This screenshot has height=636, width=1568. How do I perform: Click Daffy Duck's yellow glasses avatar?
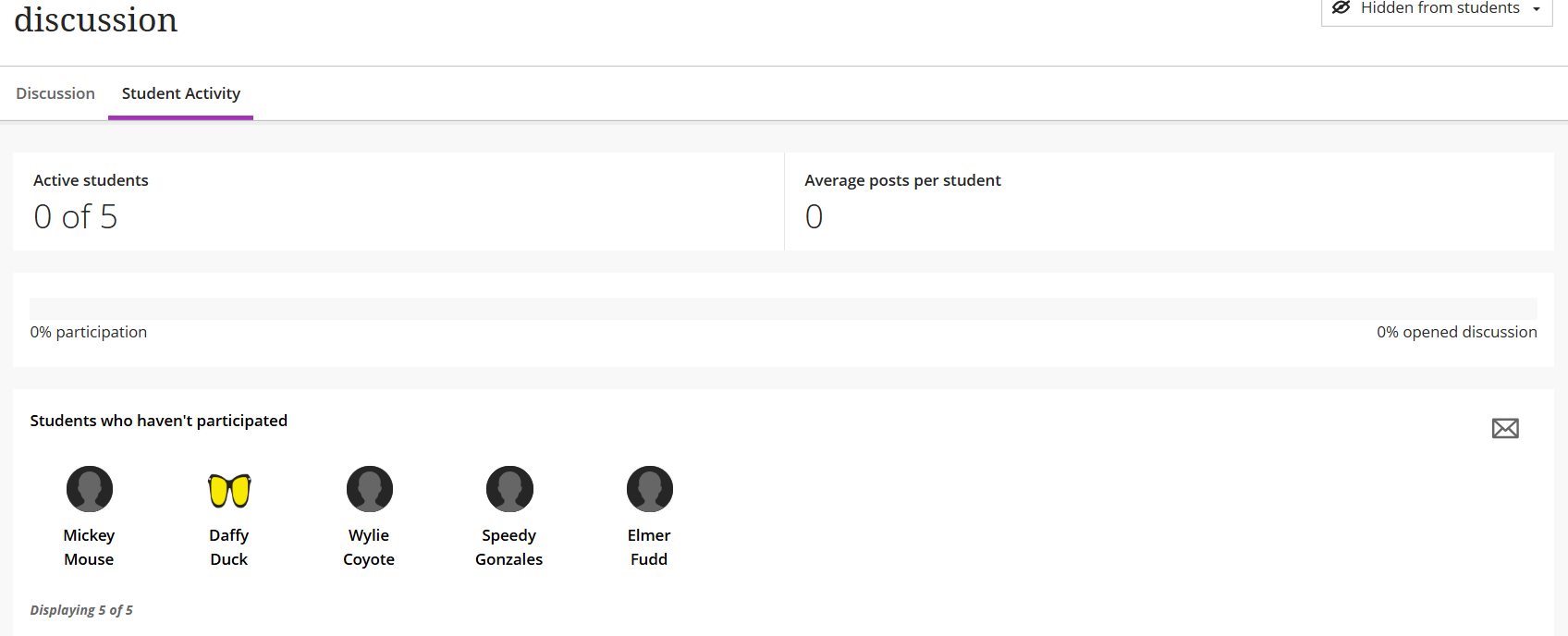[x=228, y=488]
